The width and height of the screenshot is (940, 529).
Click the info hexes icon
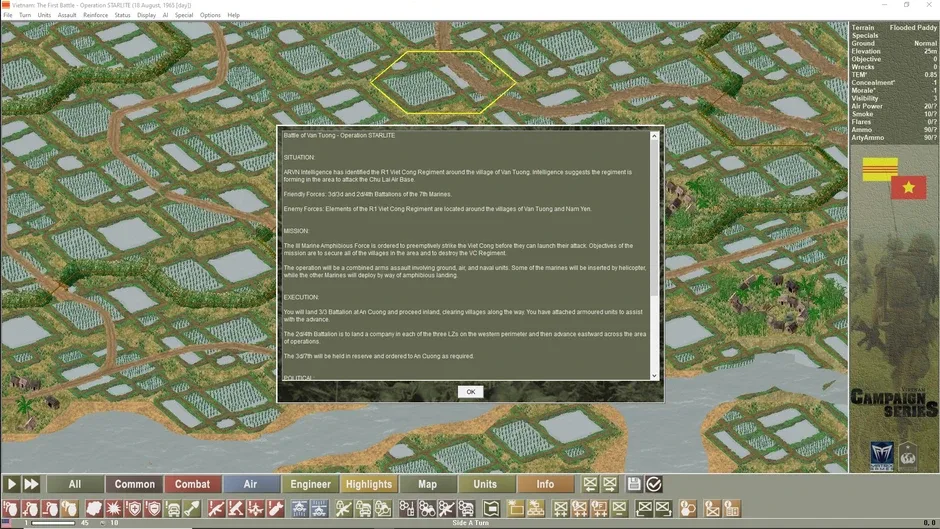point(688,509)
